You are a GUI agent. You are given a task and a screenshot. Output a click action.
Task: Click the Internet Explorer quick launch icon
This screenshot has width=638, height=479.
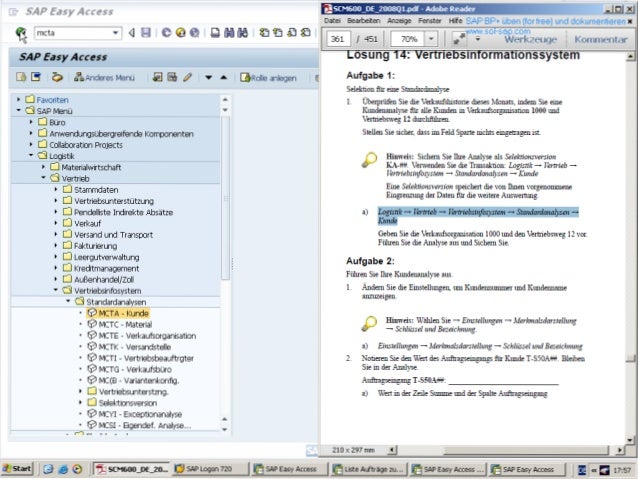[63, 469]
